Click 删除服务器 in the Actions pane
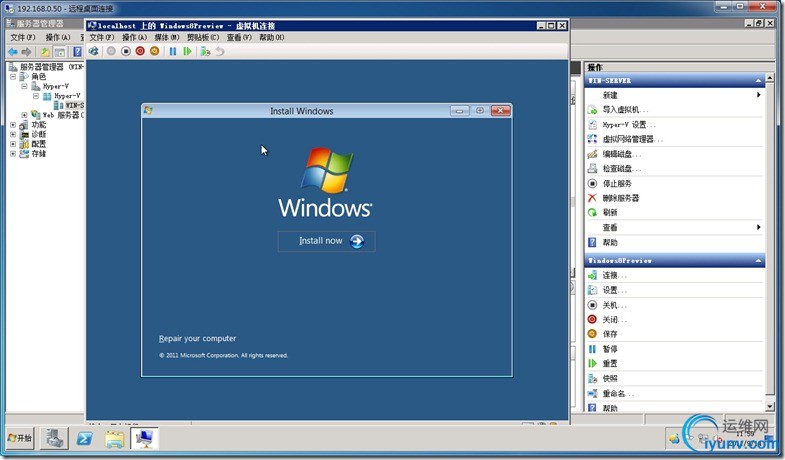Image resolution: width=785 pixels, height=460 pixels. (620, 198)
